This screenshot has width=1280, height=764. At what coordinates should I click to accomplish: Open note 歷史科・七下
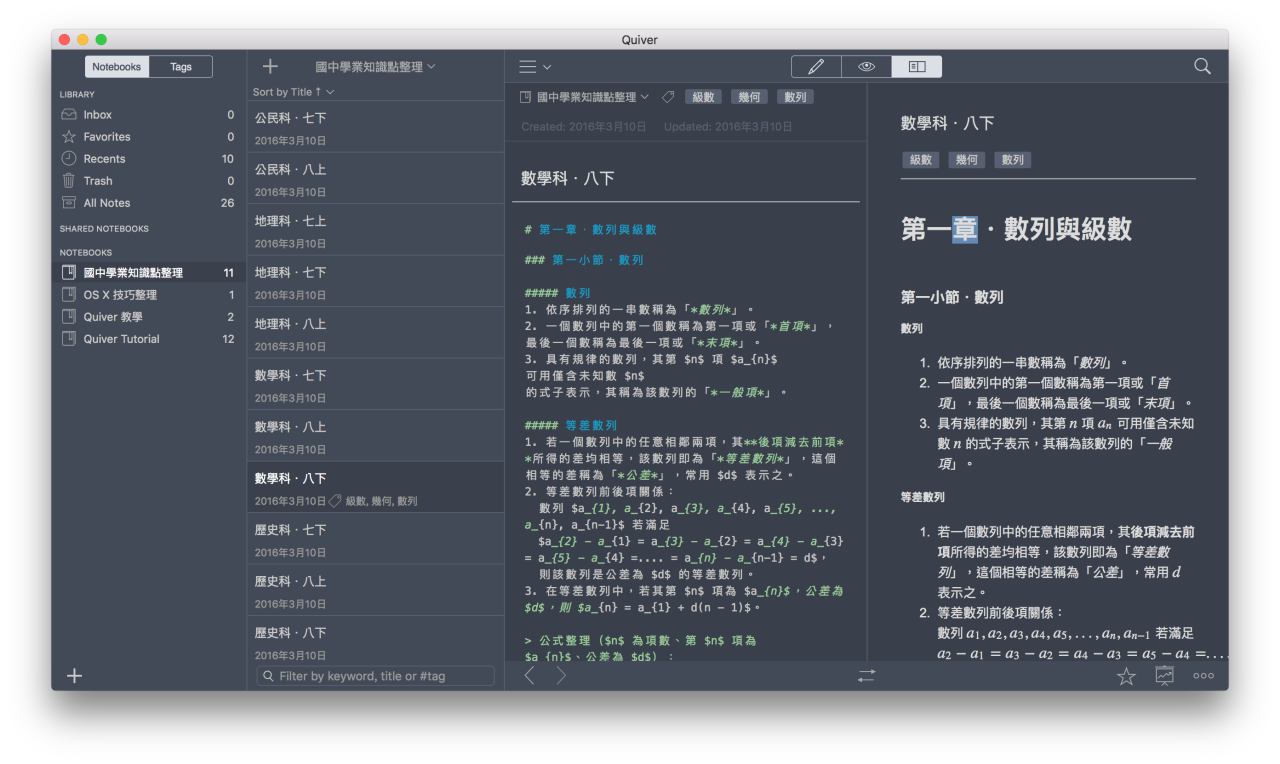pyautogui.click(x=375, y=540)
